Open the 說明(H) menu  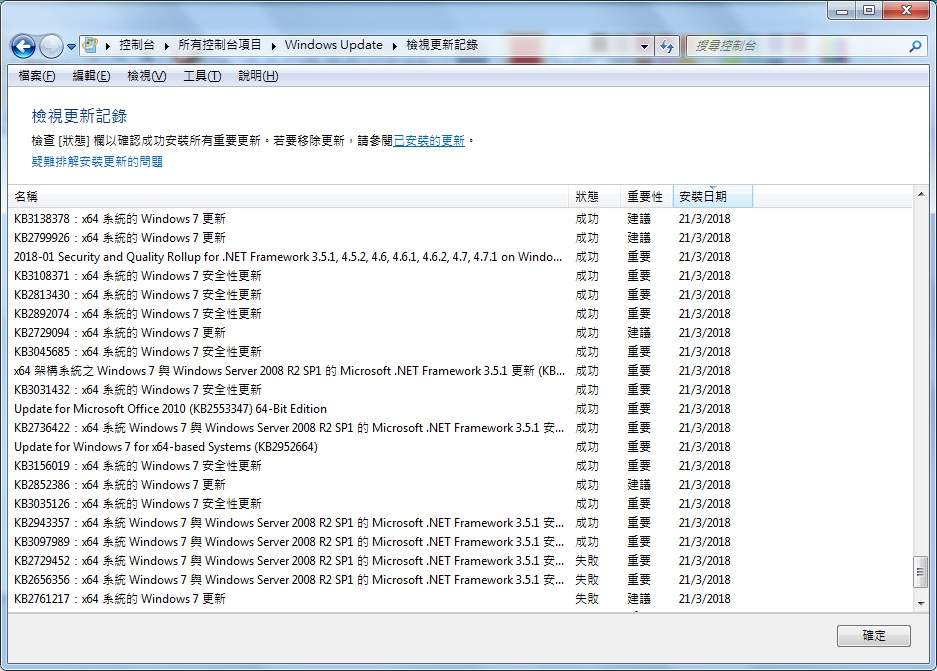pyautogui.click(x=258, y=76)
